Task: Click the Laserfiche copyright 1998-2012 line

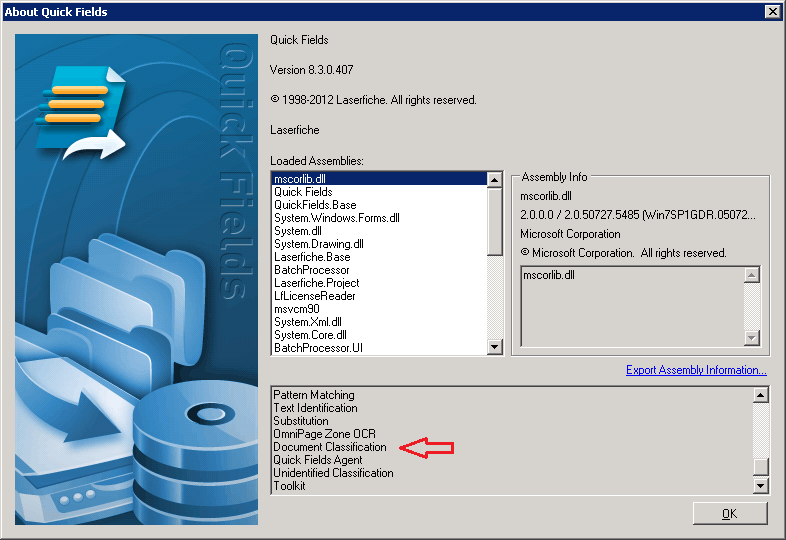Action: coord(373,100)
